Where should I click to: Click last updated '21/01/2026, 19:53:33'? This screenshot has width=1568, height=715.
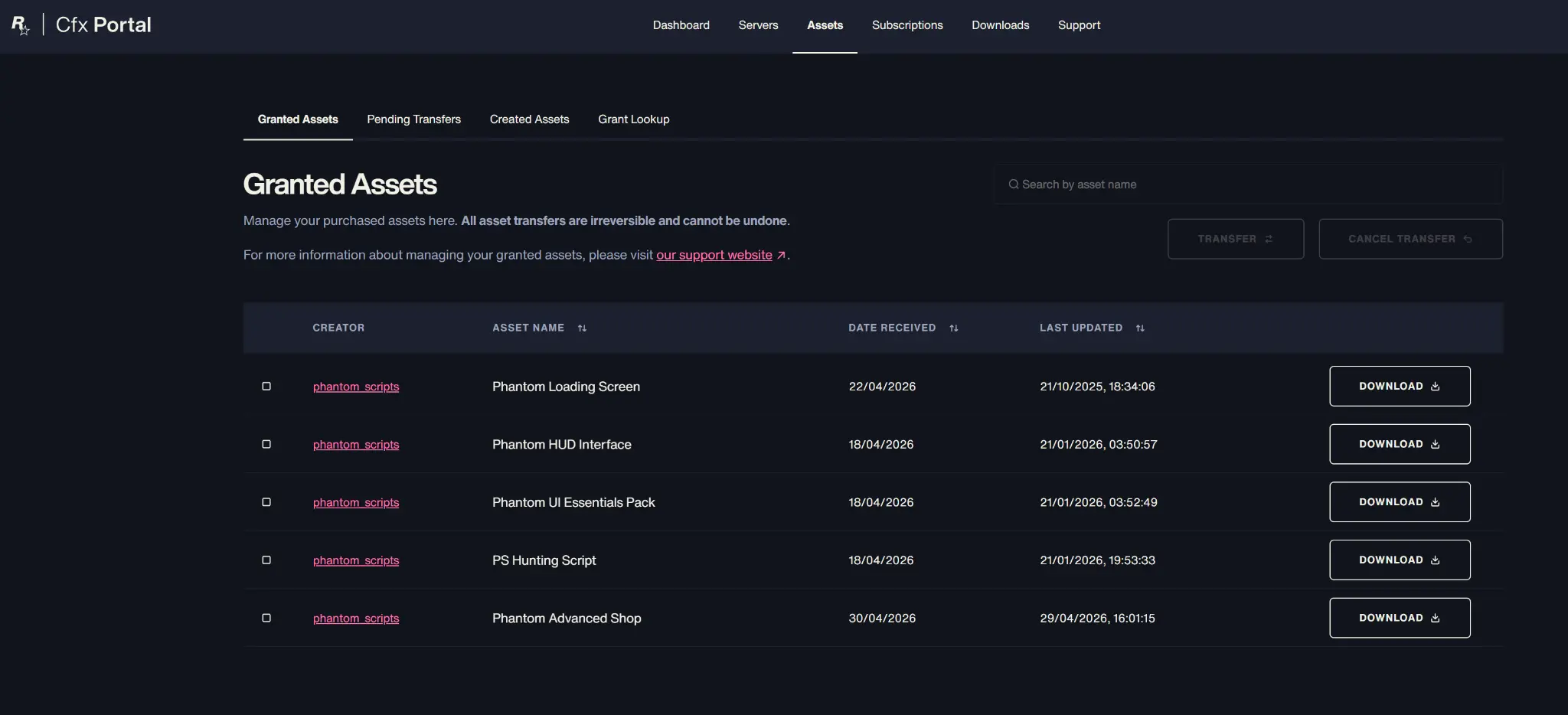point(1097,560)
